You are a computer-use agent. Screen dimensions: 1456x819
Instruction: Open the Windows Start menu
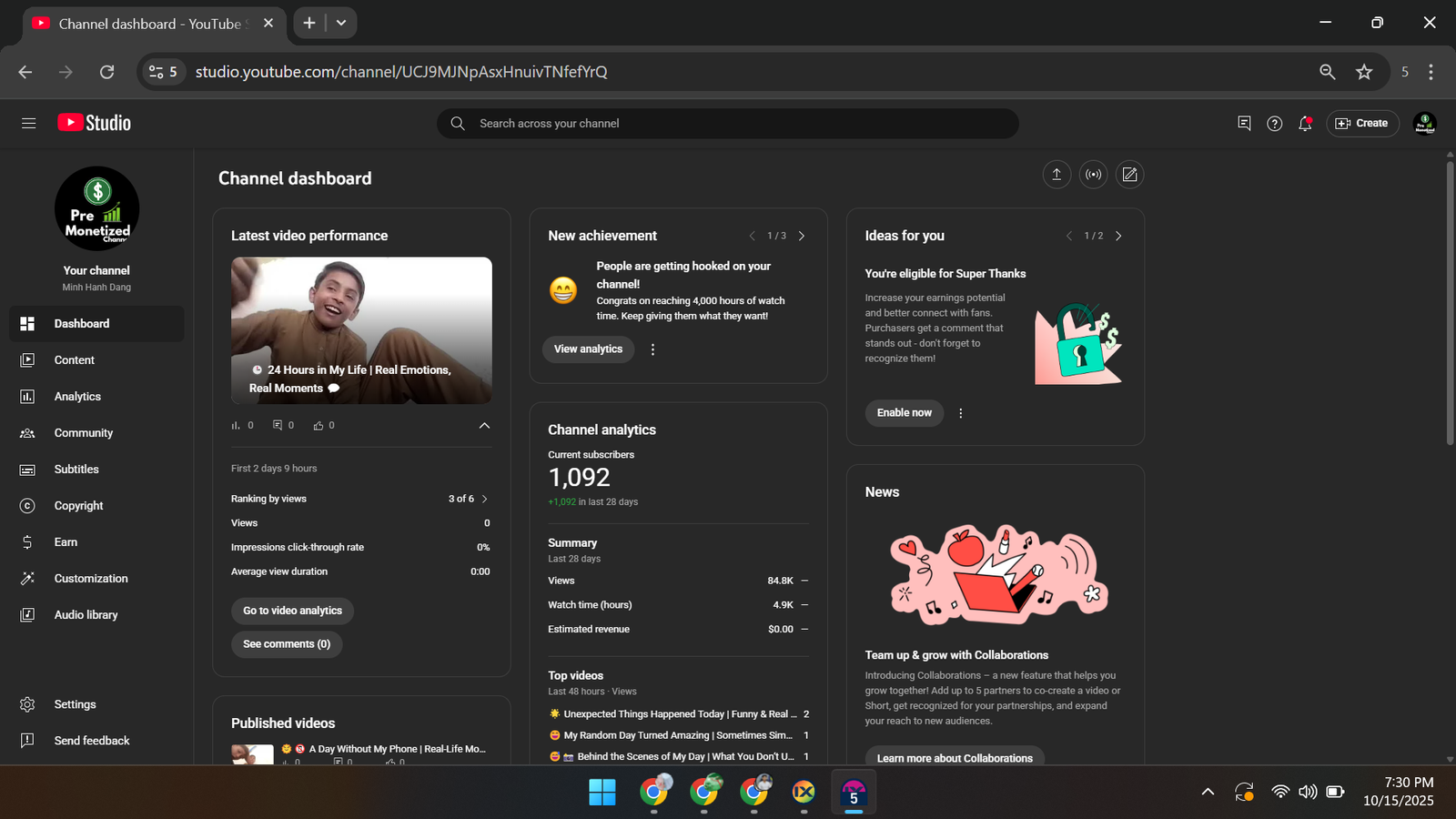(x=602, y=793)
